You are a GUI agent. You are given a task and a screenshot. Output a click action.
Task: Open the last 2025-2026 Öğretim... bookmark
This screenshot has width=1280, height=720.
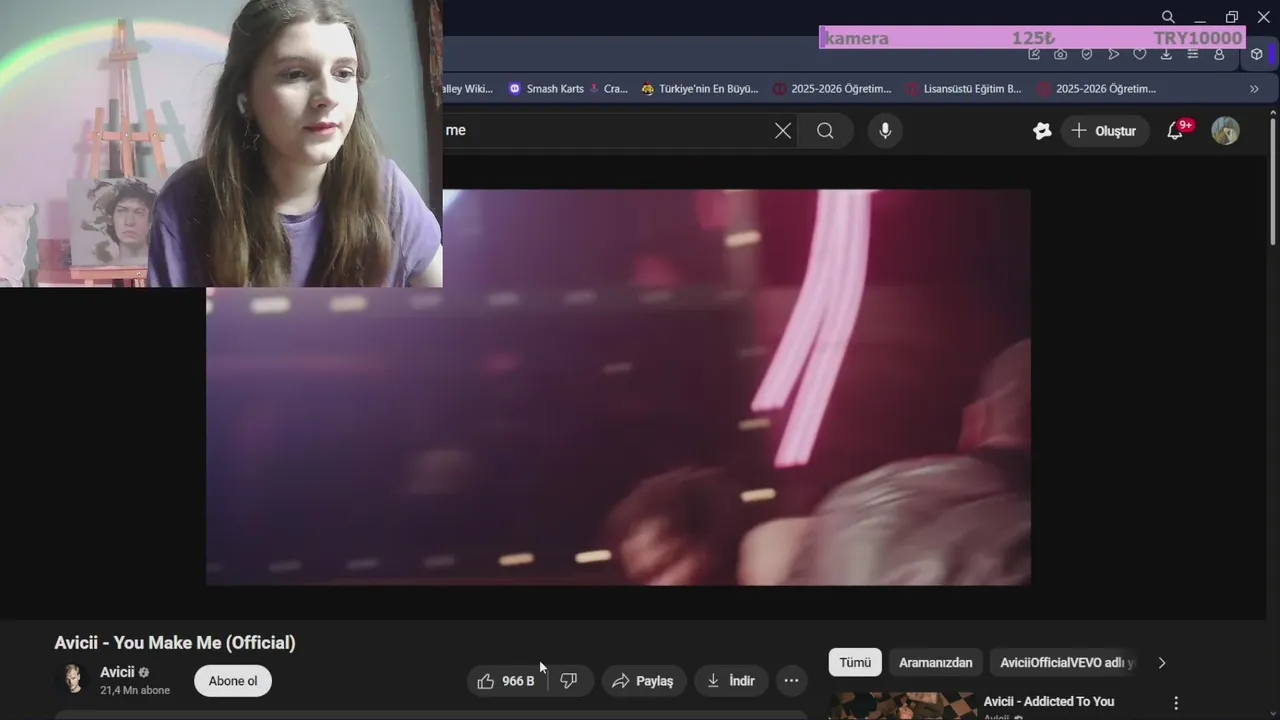(x=1097, y=89)
